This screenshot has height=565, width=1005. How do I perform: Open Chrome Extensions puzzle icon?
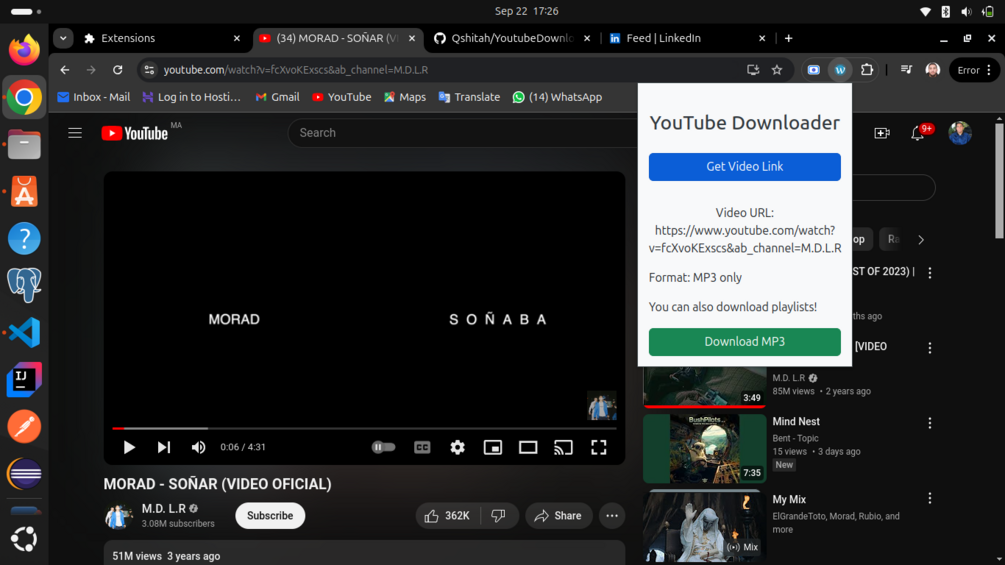click(867, 70)
